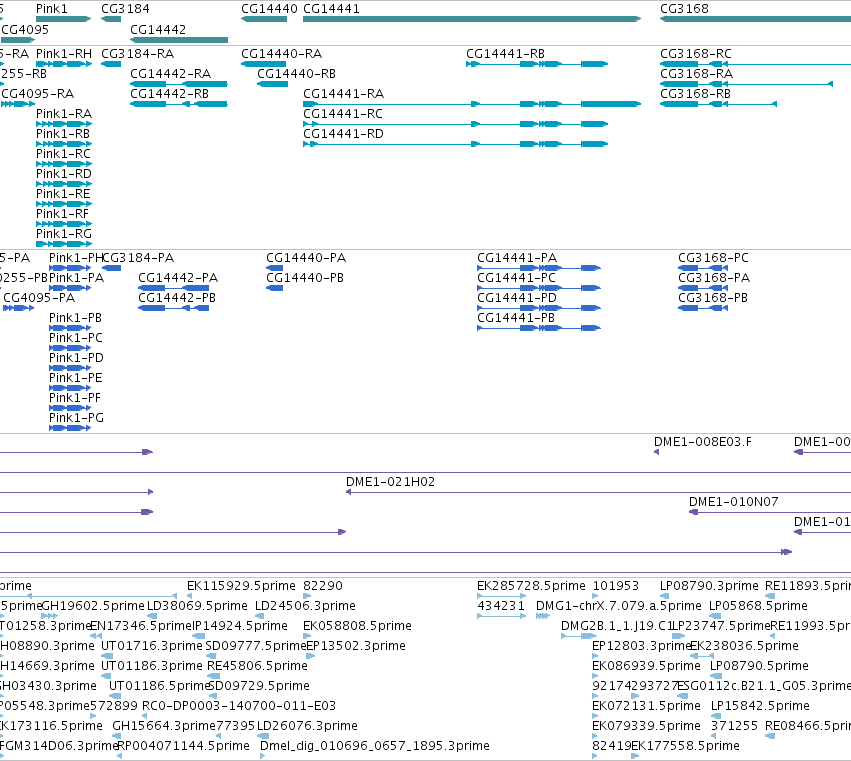Click the CG3184 gene feature
The image size is (851, 761).
pyautogui.click(x=111, y=20)
